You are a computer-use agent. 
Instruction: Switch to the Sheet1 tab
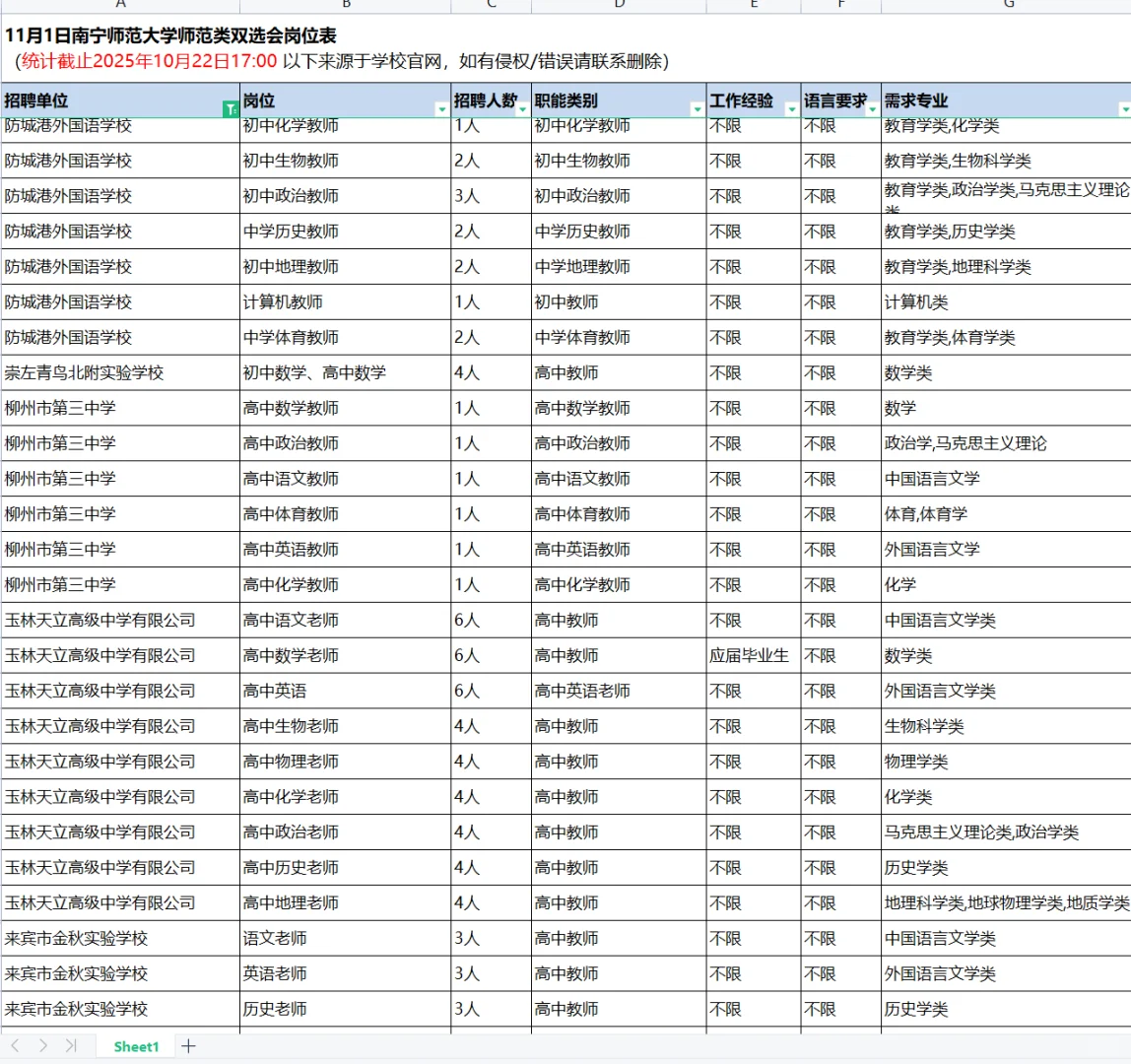coord(136,1046)
